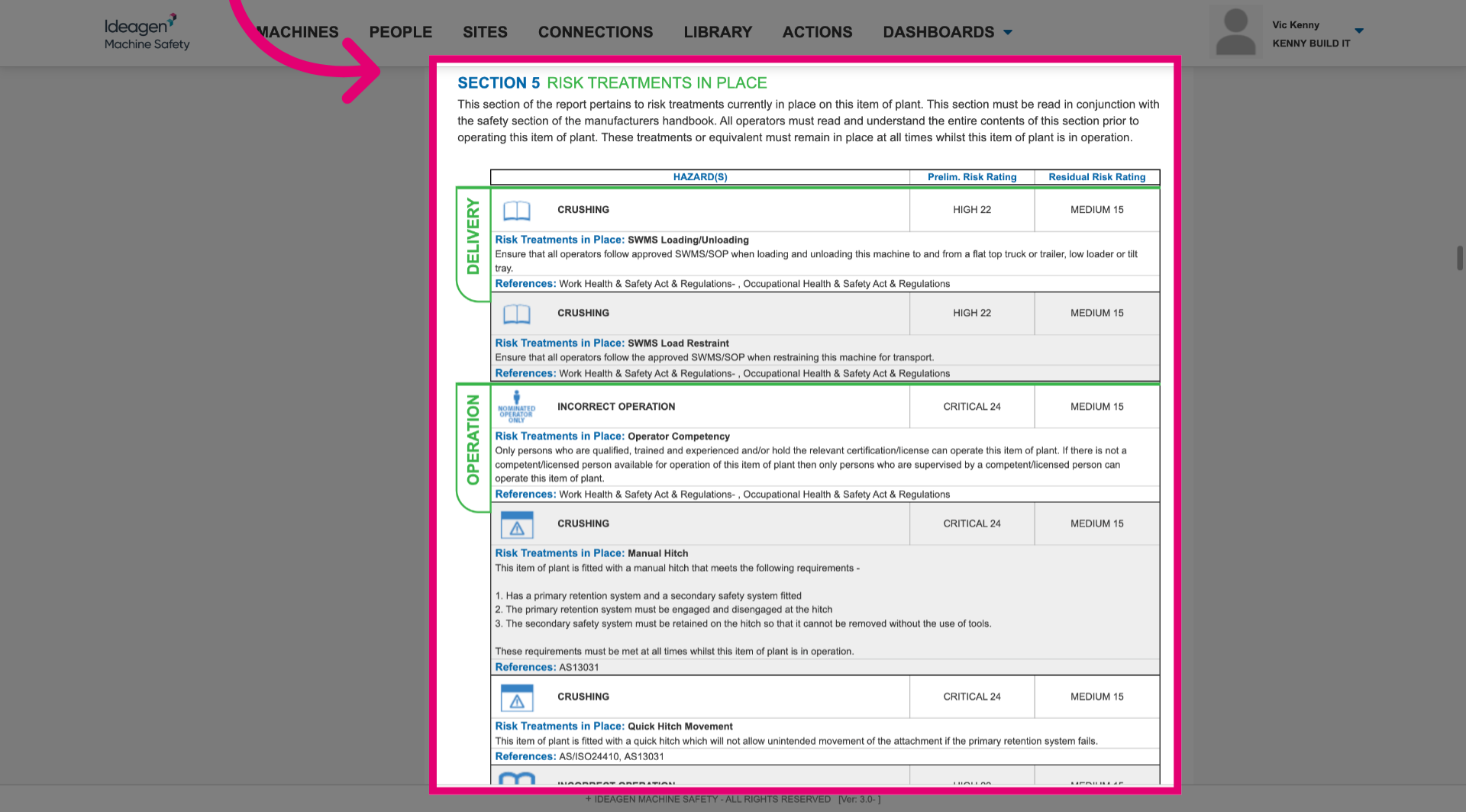Expand the Vic Kenny account dropdown arrow
1466x812 pixels.
[1359, 31]
